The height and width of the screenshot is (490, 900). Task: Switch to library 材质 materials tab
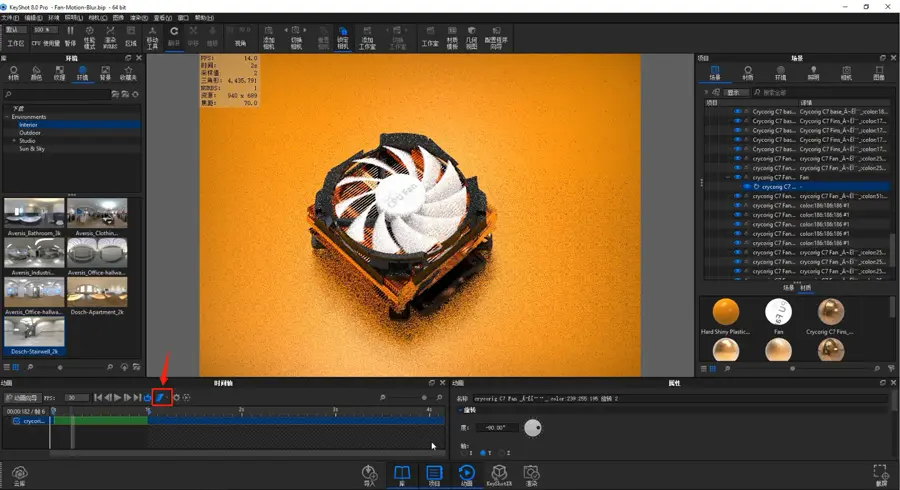coord(13,73)
